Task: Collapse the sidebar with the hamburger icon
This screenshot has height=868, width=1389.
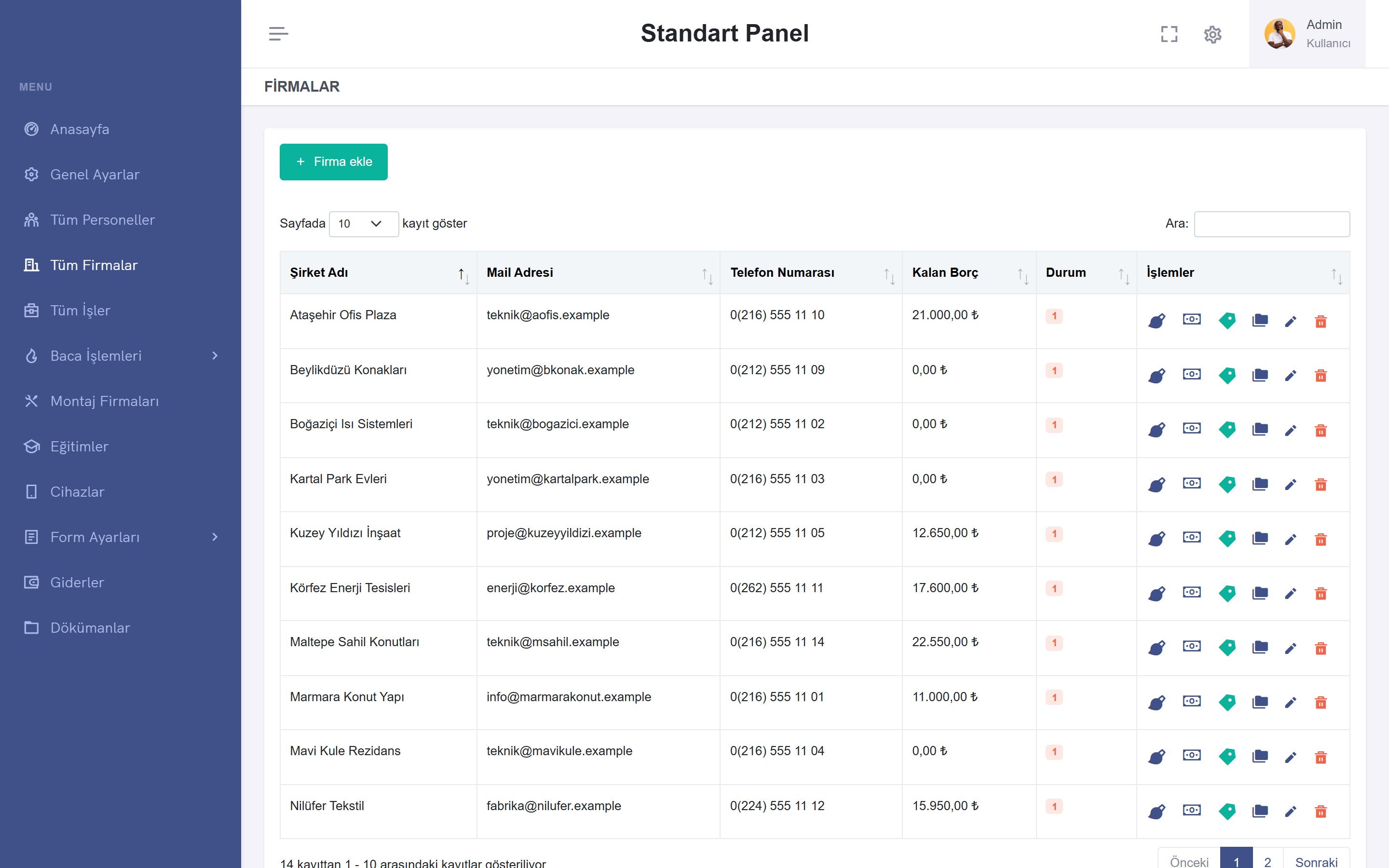Action: pos(278,34)
